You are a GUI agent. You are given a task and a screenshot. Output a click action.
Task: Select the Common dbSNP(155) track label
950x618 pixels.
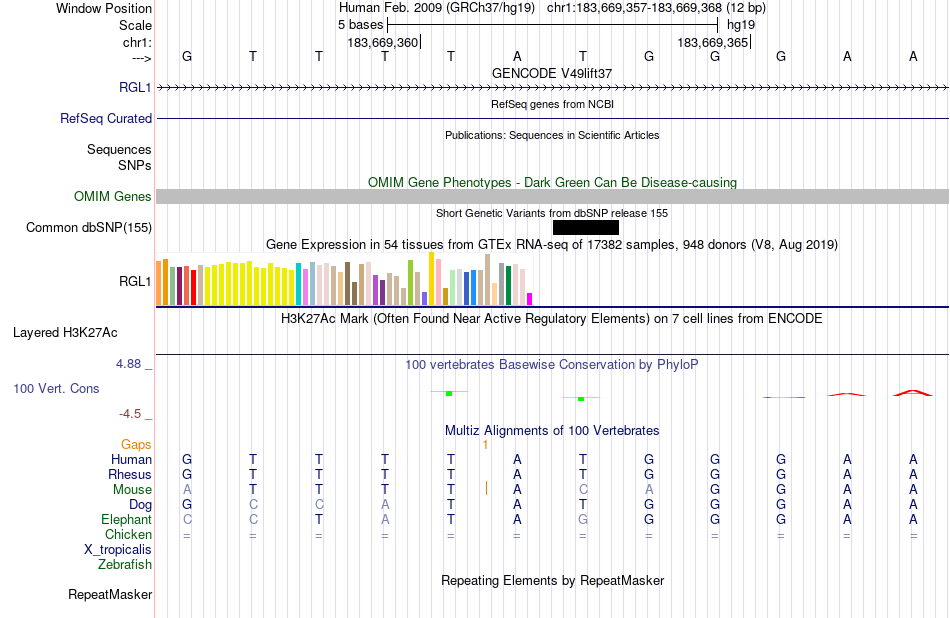point(88,227)
